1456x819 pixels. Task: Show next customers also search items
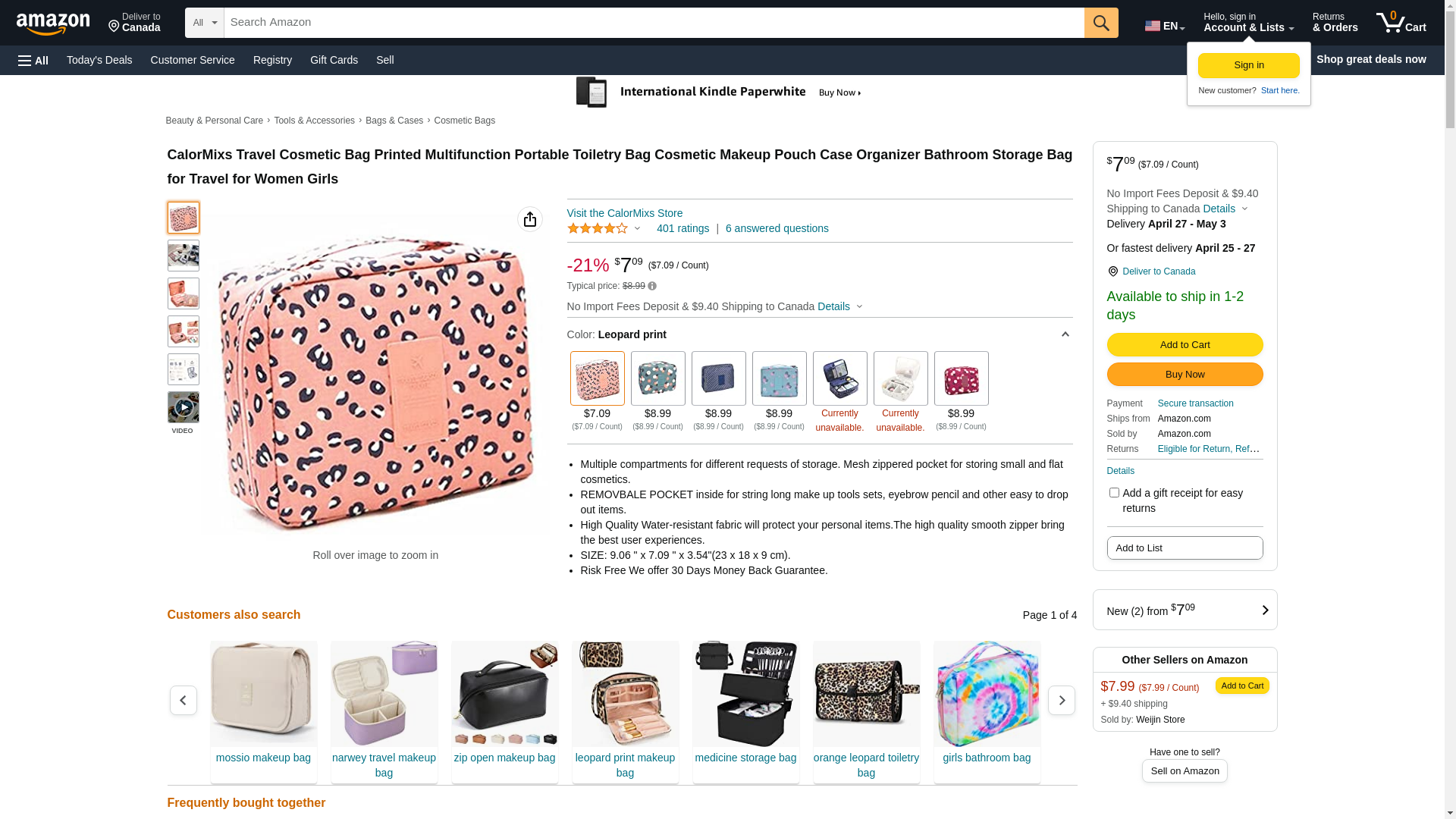point(1062,700)
